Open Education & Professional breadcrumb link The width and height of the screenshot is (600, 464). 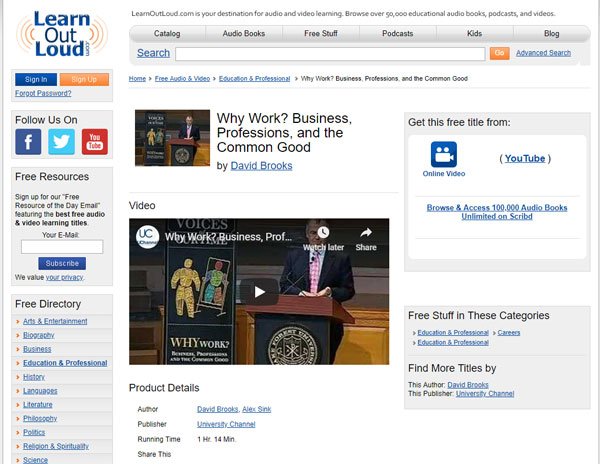pyautogui.click(x=254, y=79)
